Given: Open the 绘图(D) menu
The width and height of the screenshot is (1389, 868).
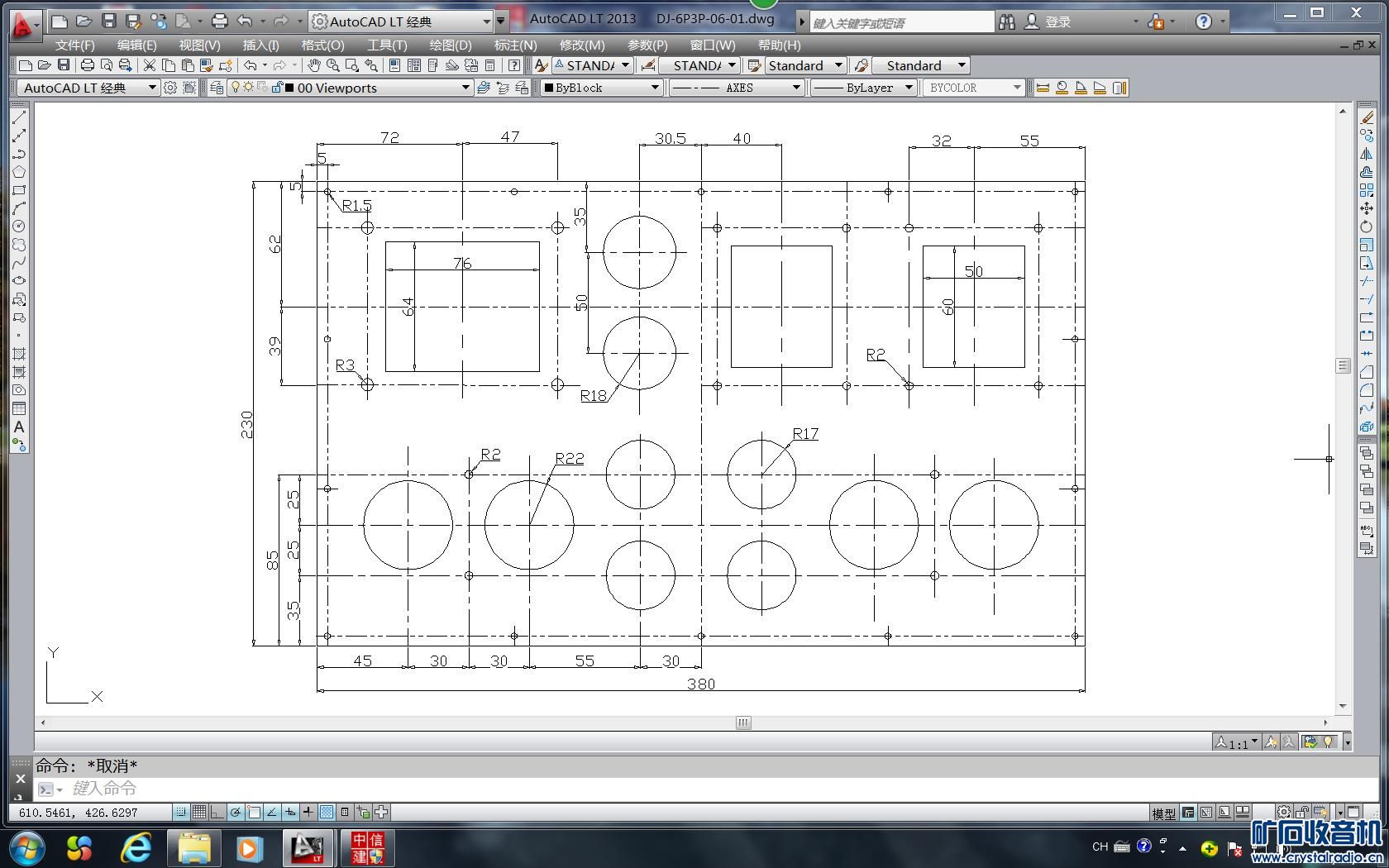Looking at the screenshot, I should 450,45.
